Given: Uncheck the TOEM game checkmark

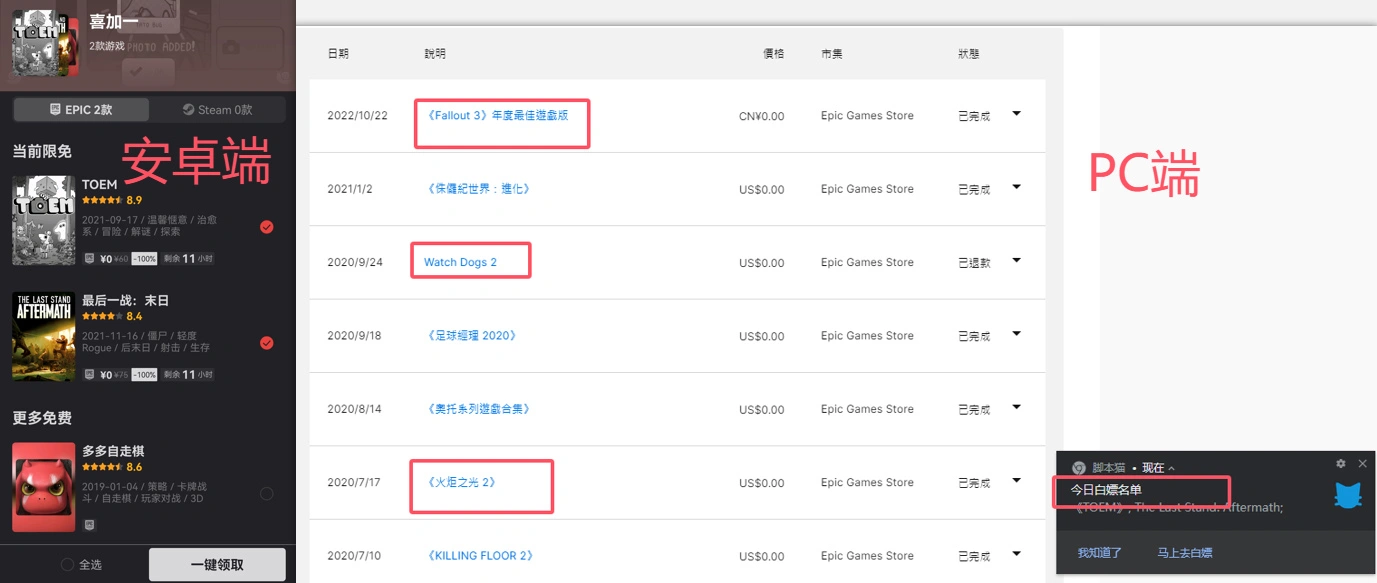Looking at the screenshot, I should [x=266, y=227].
